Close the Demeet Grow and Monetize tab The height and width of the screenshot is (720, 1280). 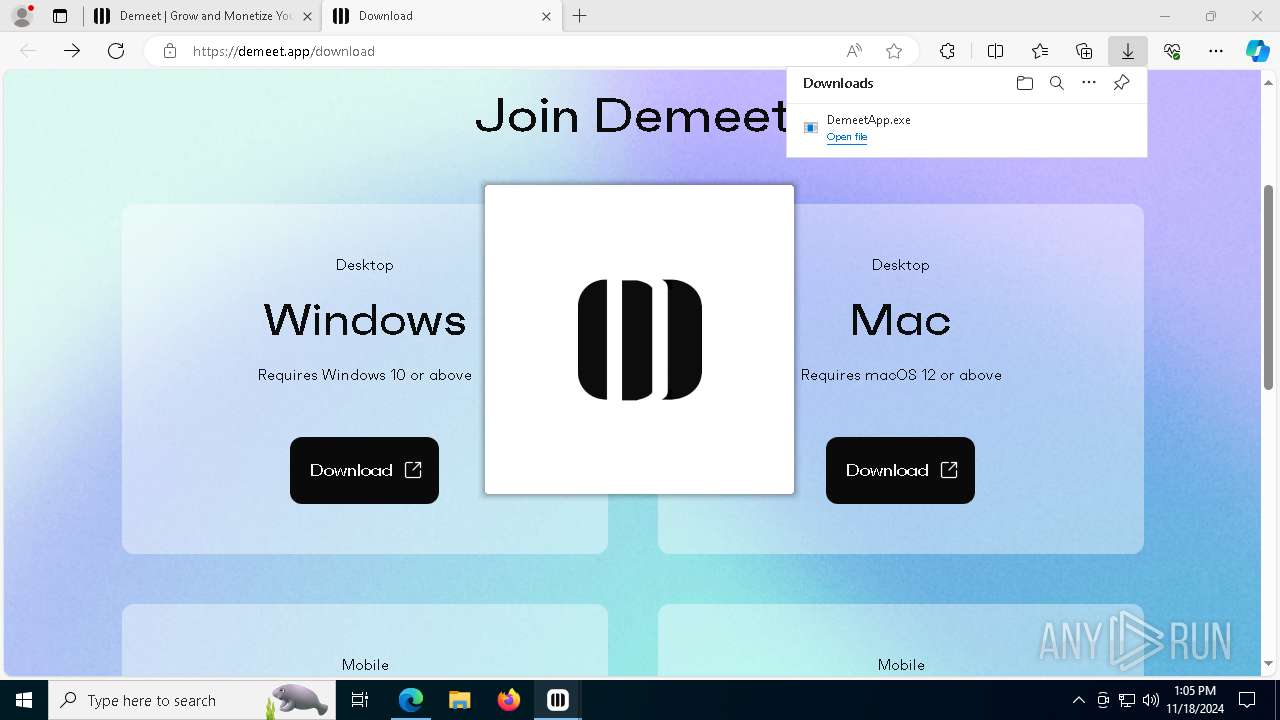tap(307, 16)
